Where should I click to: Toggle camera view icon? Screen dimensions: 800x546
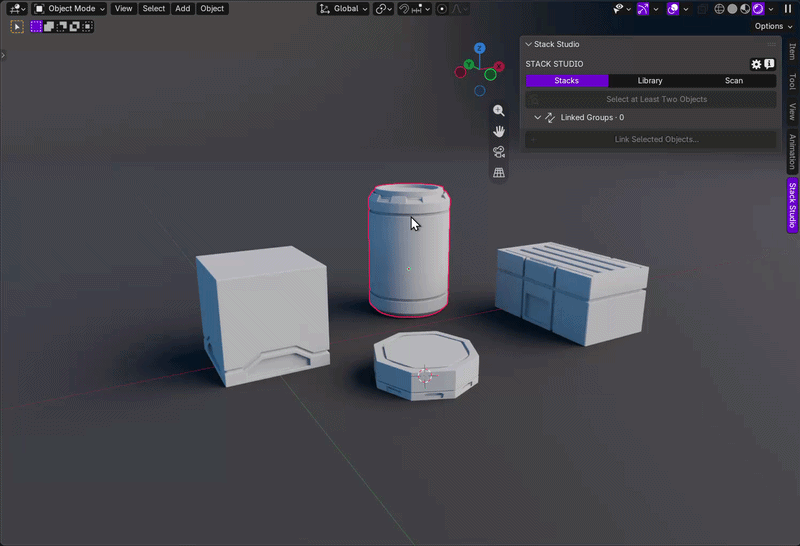tap(499, 152)
